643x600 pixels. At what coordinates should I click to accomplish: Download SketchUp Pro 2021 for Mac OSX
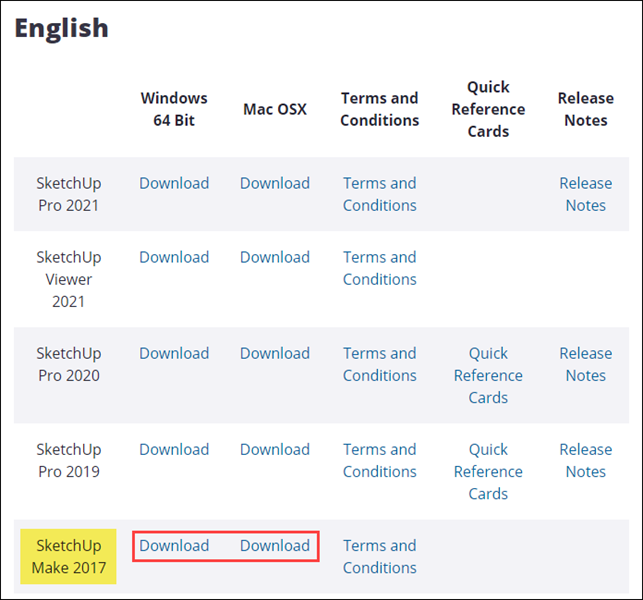[x=275, y=183]
